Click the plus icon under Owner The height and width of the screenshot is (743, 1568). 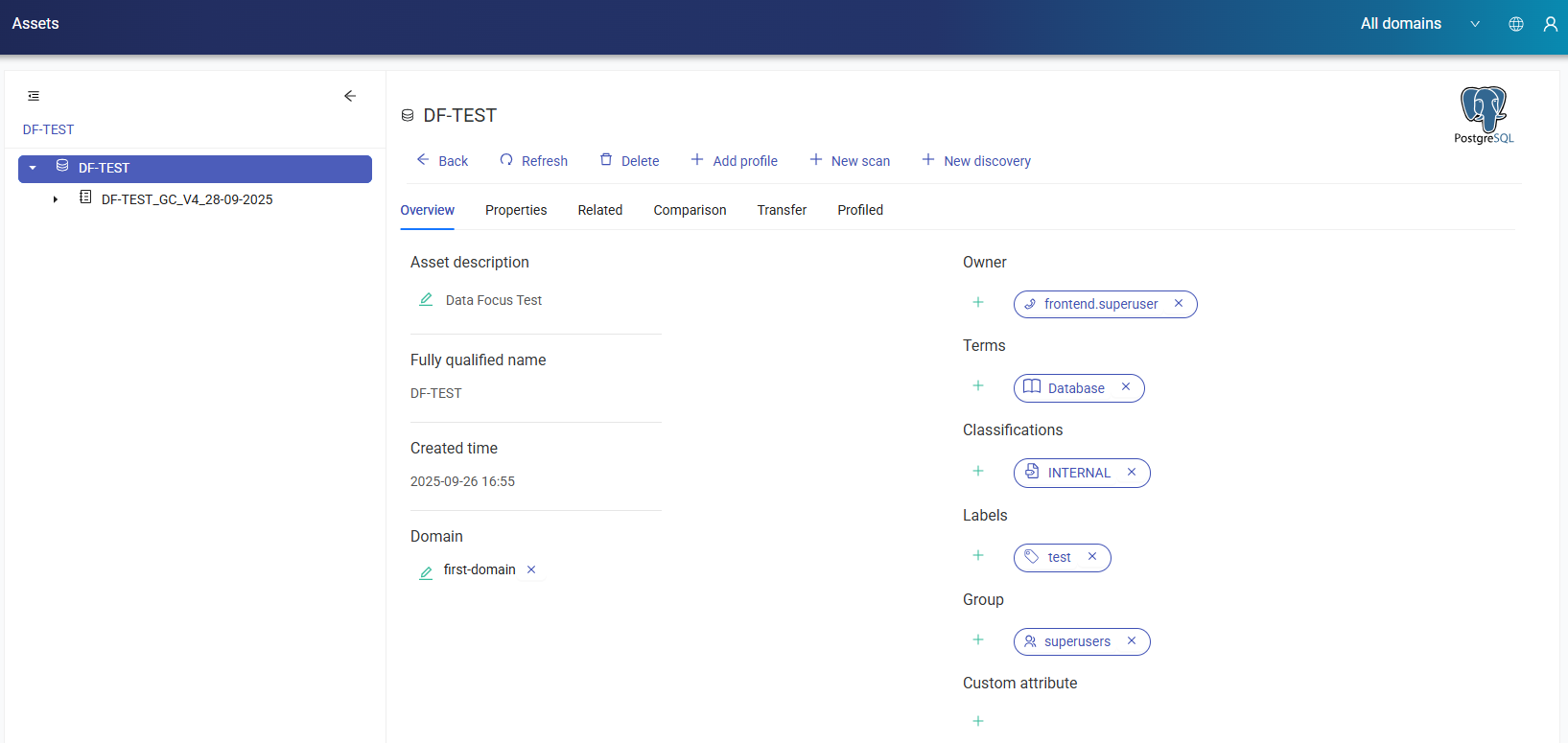[978, 302]
